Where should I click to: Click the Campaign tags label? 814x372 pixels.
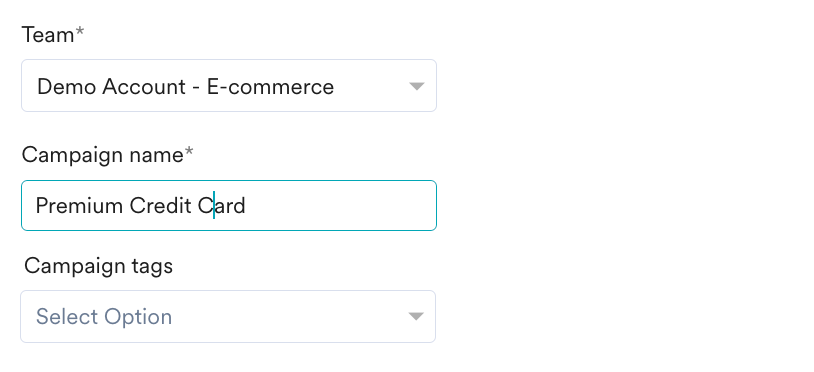click(x=98, y=266)
